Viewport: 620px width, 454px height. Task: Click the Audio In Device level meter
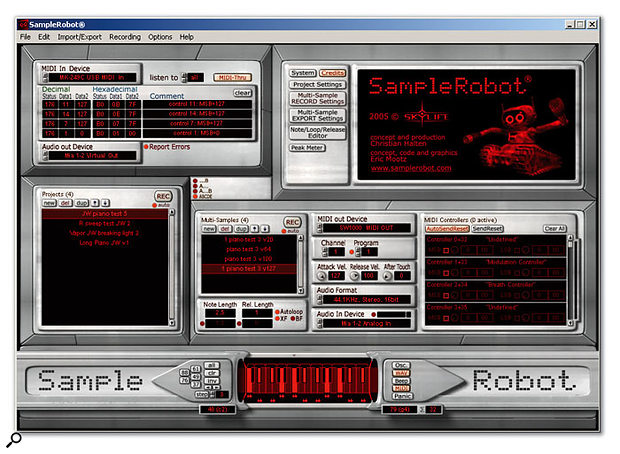pos(394,314)
